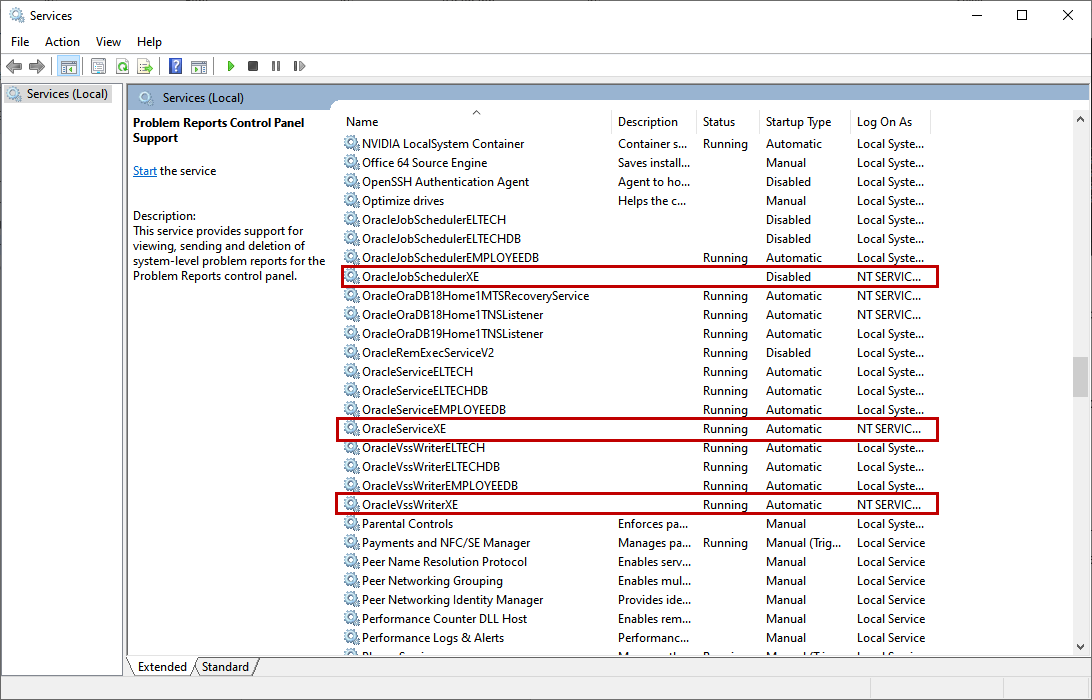Viewport: 1092px width, 700px height.
Task: Select OracleVssWriterELTECH service row
Action: 637,447
